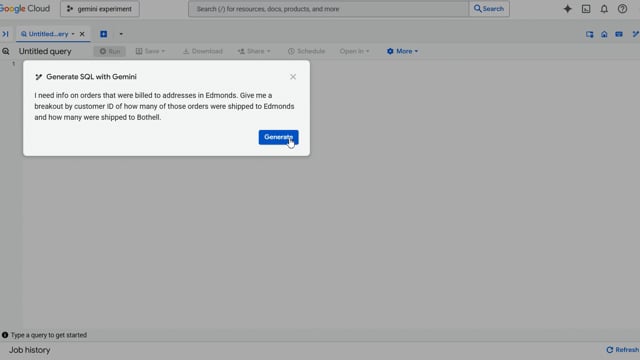The width and height of the screenshot is (640, 360).
Task: Focus the resources search field
Action: pos(329,9)
